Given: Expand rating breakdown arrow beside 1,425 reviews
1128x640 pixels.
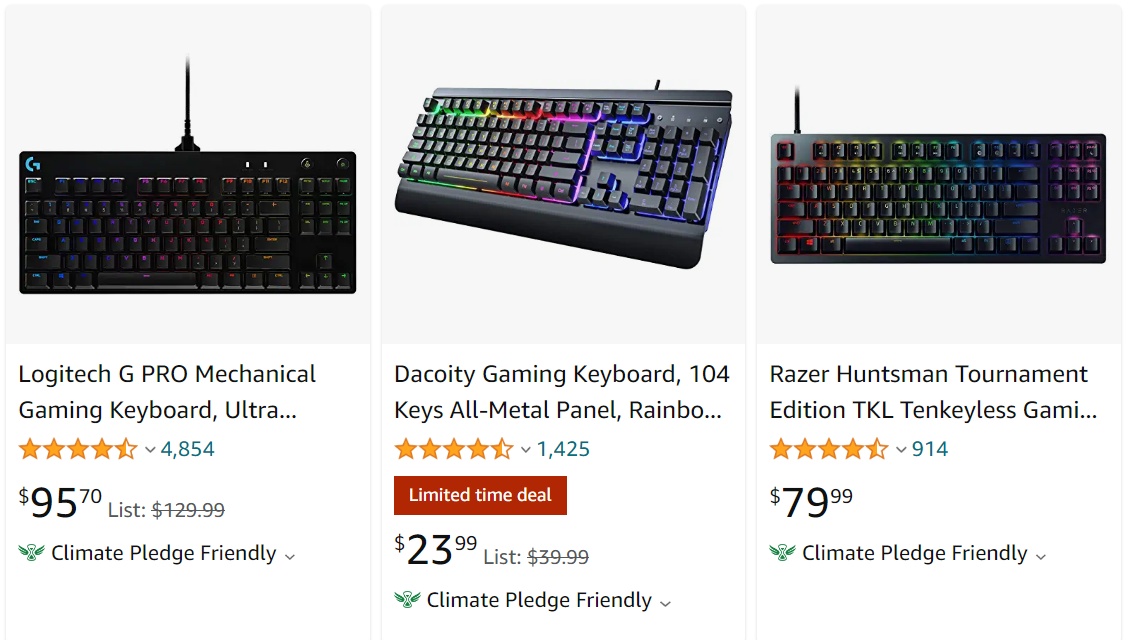Looking at the screenshot, I should (526, 450).
